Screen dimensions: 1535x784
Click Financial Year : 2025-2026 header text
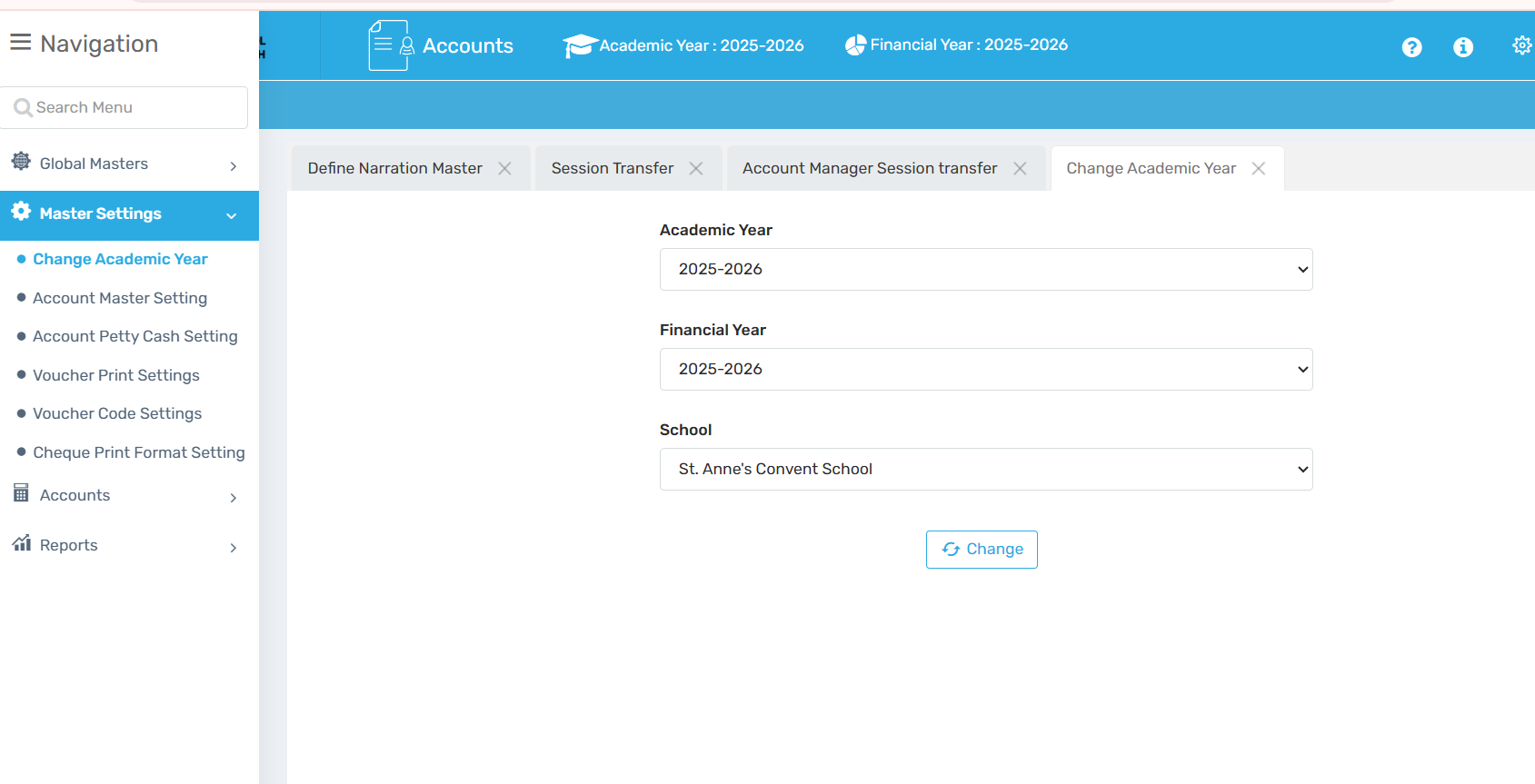[x=969, y=45]
